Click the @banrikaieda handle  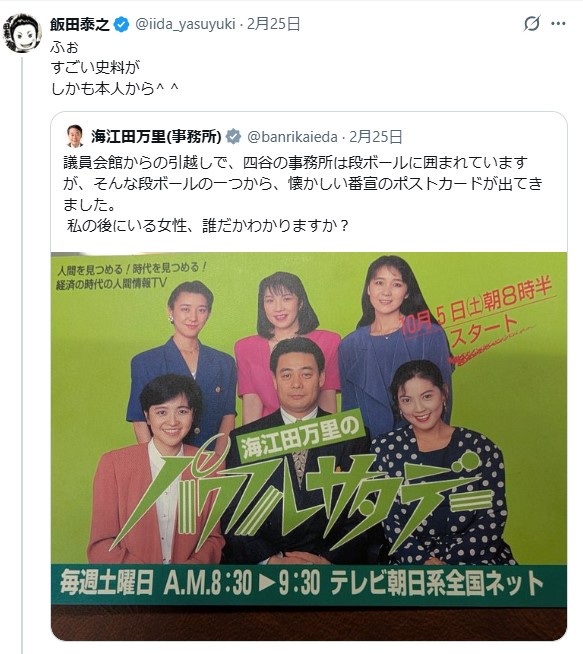tap(292, 136)
